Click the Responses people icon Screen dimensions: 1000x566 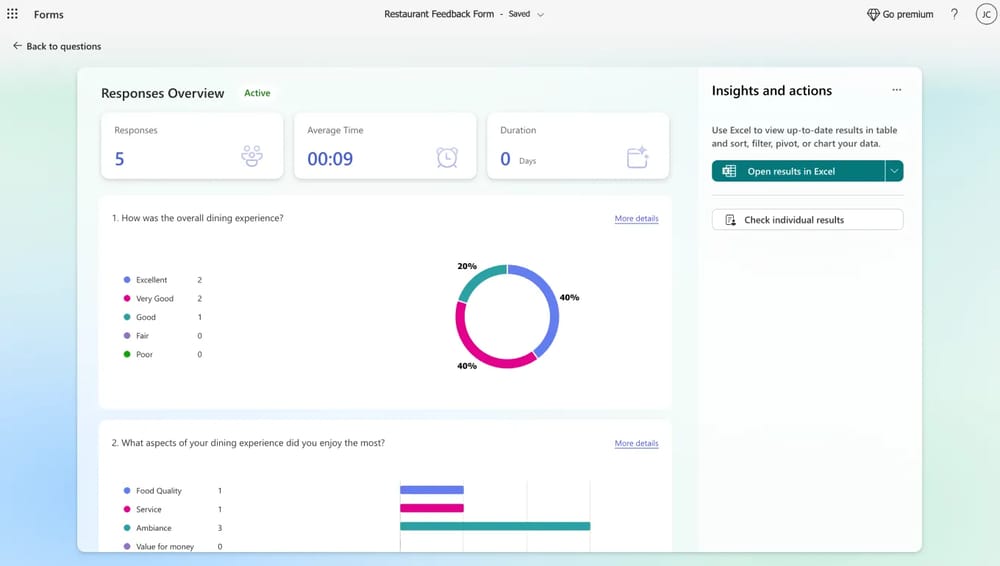[x=252, y=156]
